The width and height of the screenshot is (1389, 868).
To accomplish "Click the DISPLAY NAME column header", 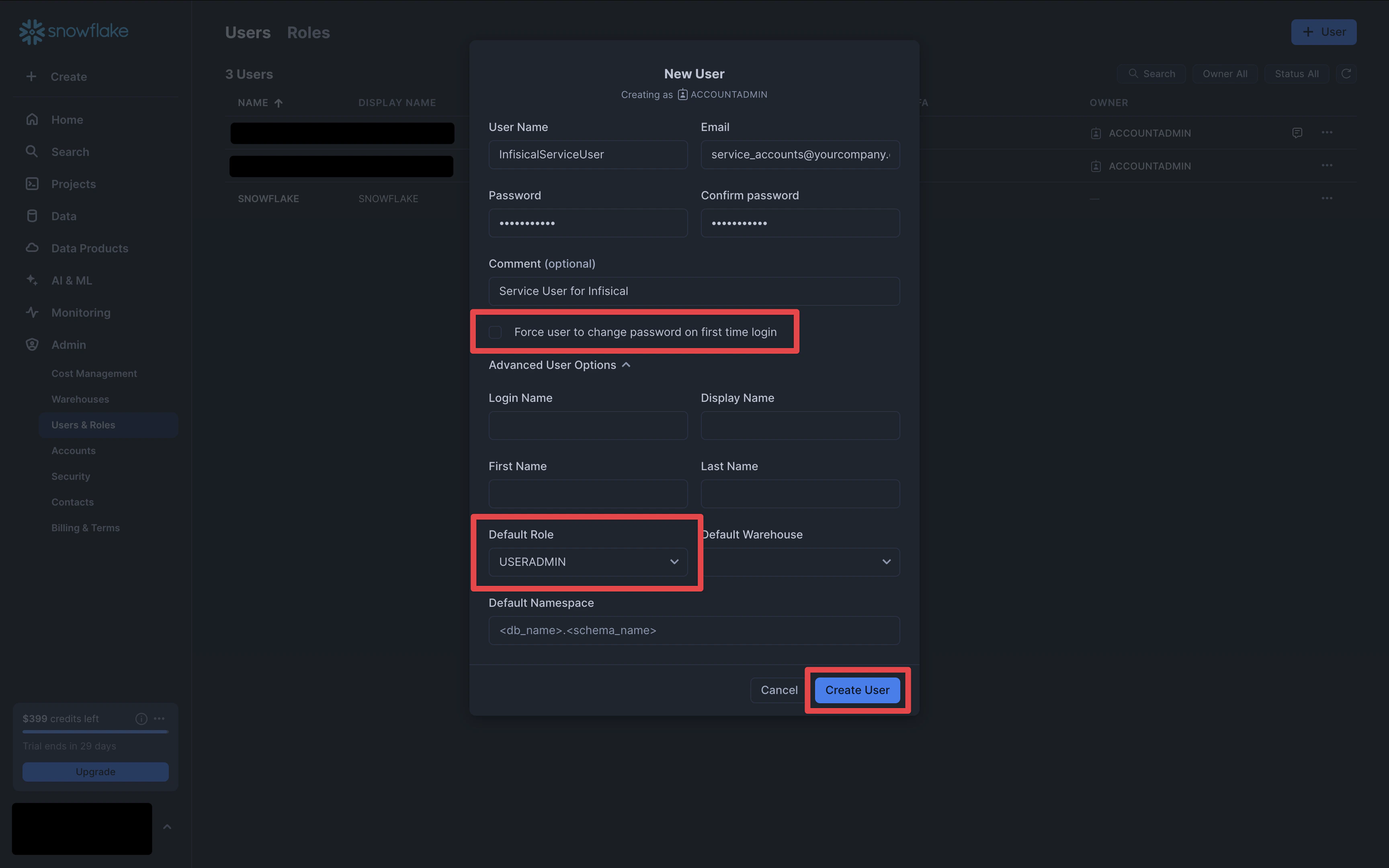I will point(397,103).
